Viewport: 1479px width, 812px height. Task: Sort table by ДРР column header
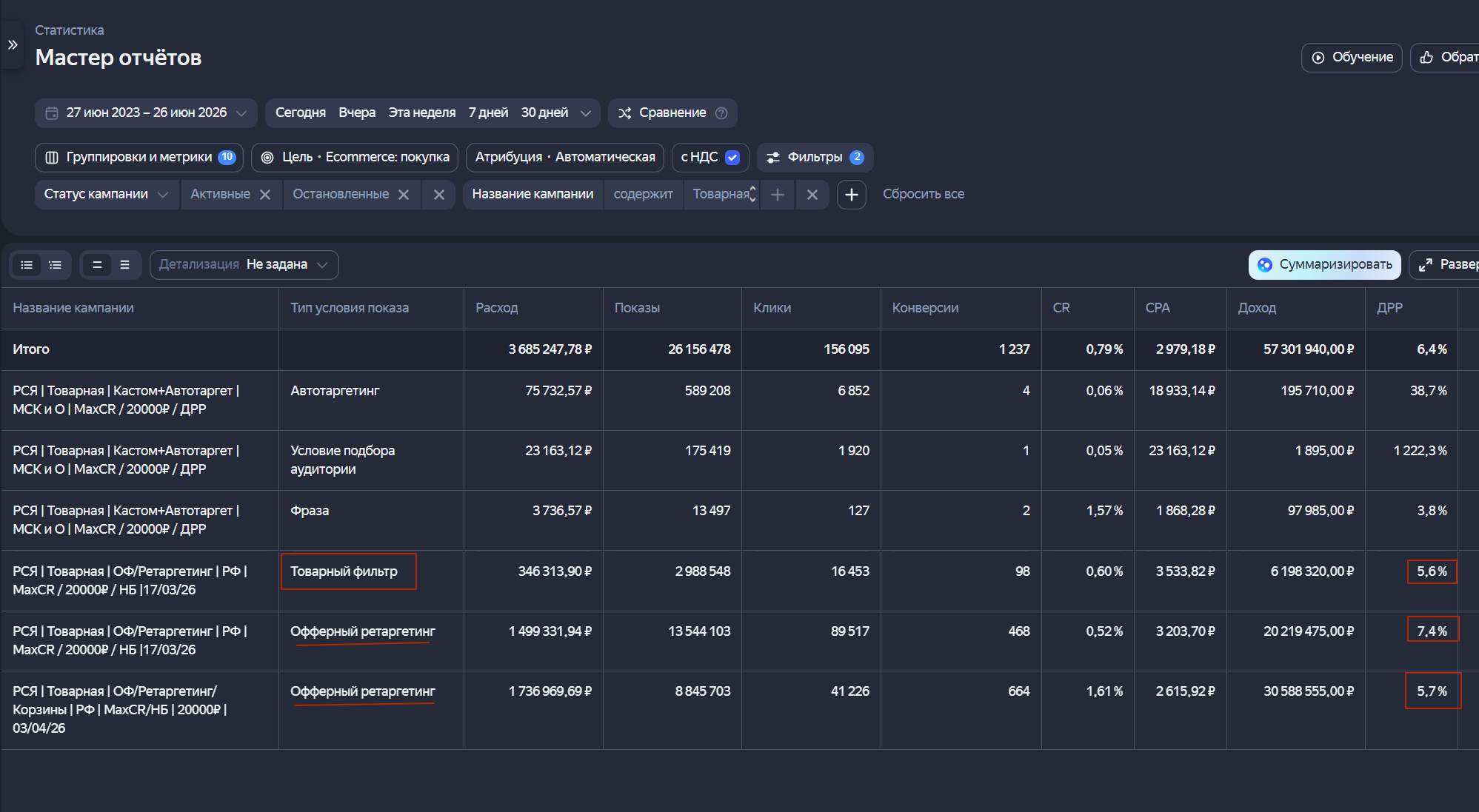pos(1389,308)
